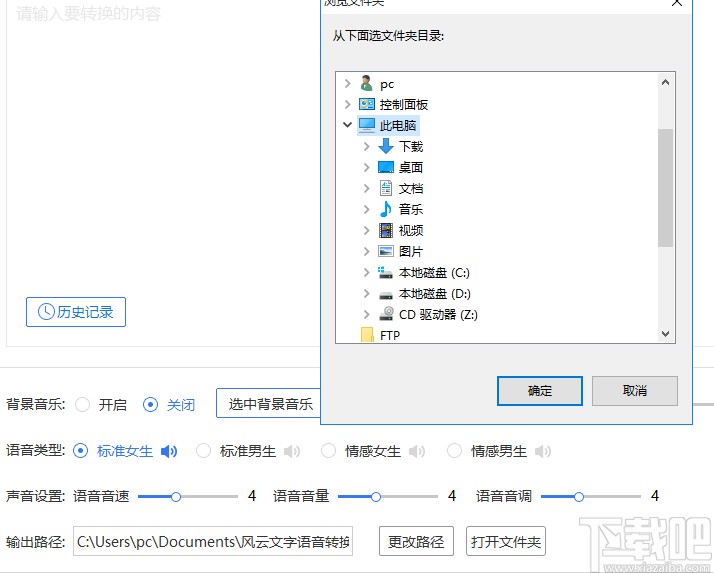714x573 pixels.
Task: Click 打开文件夹 to open output folder
Action: (x=506, y=541)
